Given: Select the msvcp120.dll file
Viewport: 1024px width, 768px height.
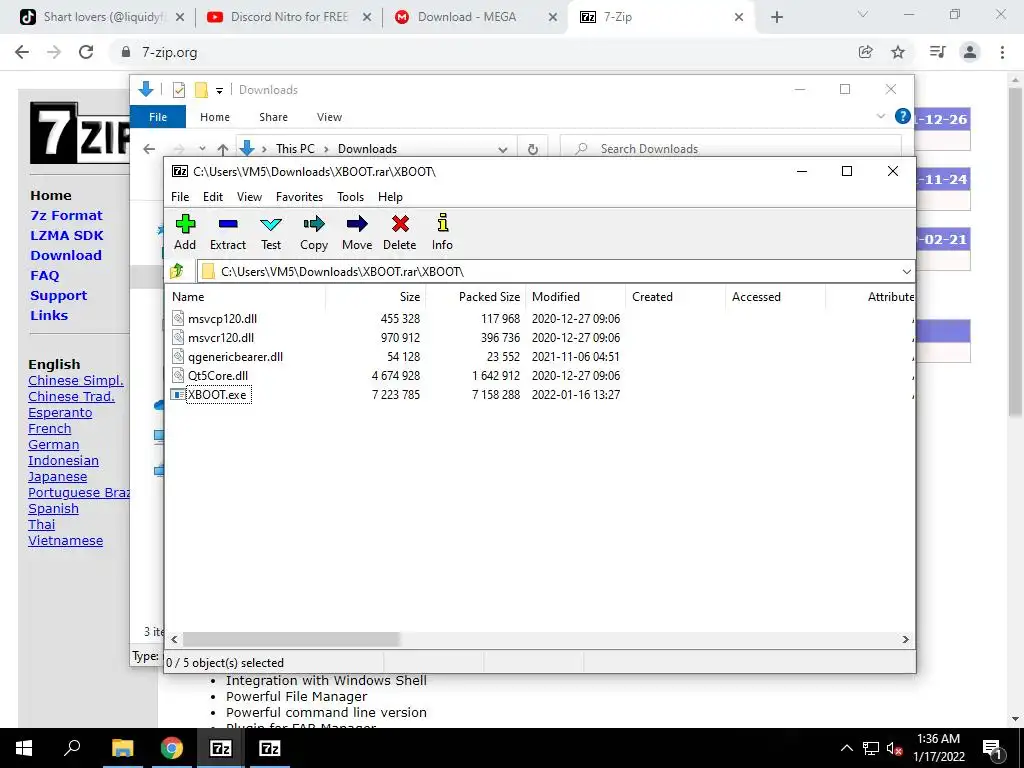Looking at the screenshot, I should pyautogui.click(x=222, y=319).
